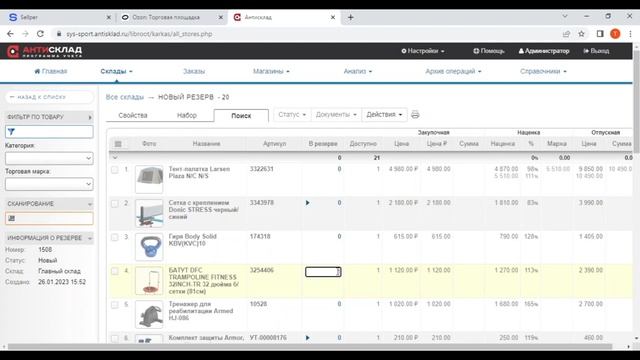Click В резерве input for БАТУТ DFC

coord(323,272)
